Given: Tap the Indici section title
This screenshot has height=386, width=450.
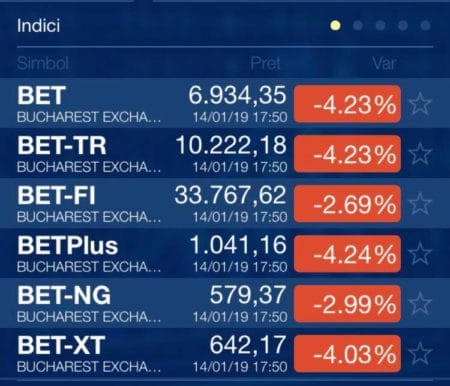Looking at the screenshot, I should point(38,26).
